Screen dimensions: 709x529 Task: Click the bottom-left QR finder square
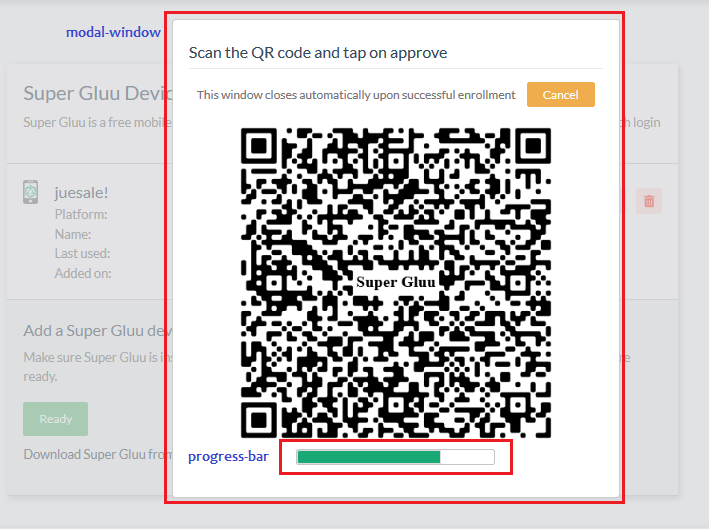(259, 420)
